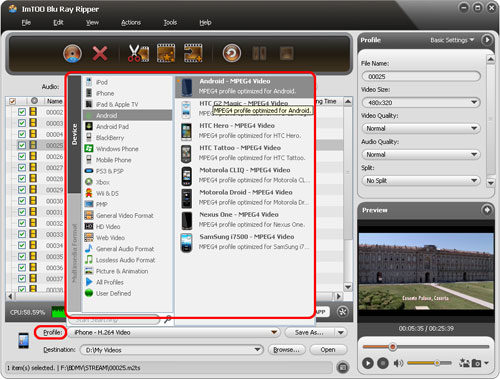Open the Actions menu

(x=131, y=22)
